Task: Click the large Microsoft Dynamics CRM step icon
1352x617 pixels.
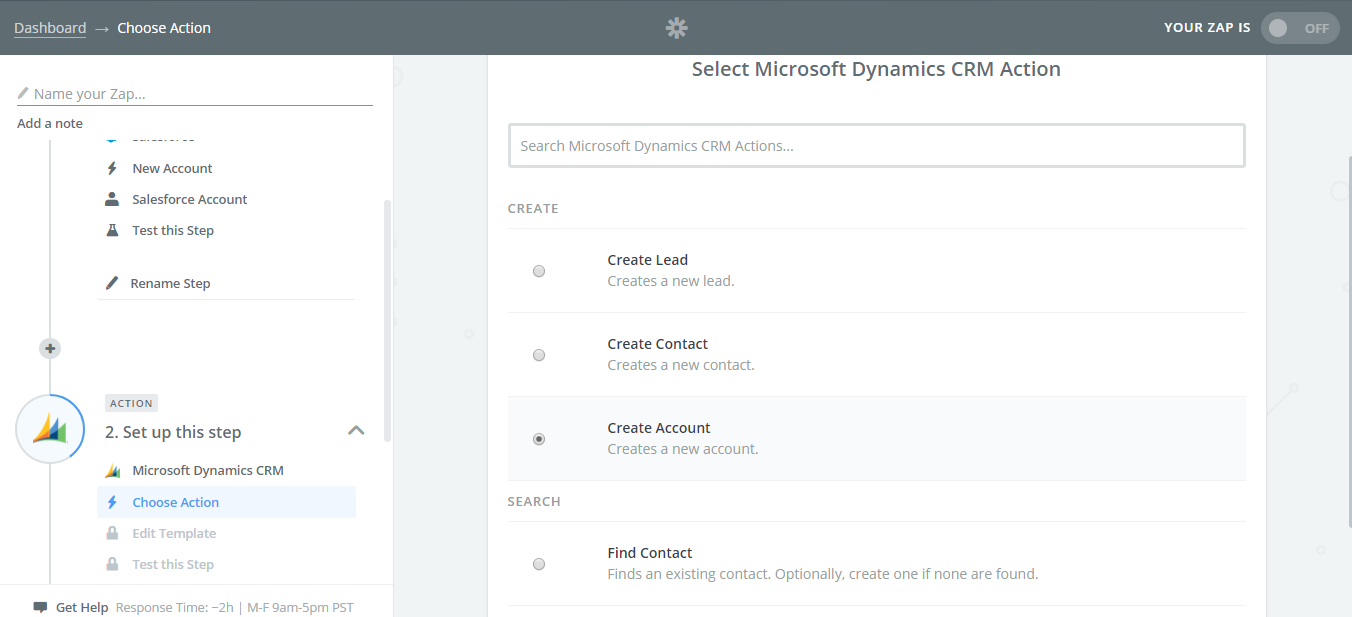Action: tap(50, 428)
